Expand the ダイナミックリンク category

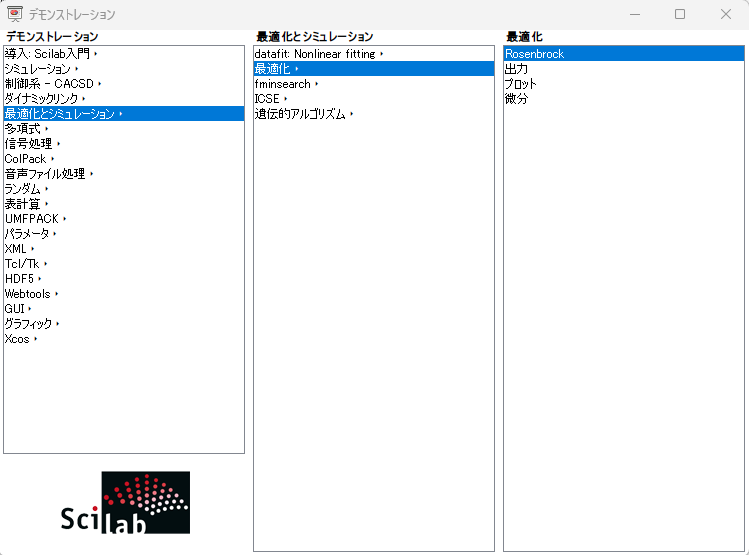[x=42, y=99]
